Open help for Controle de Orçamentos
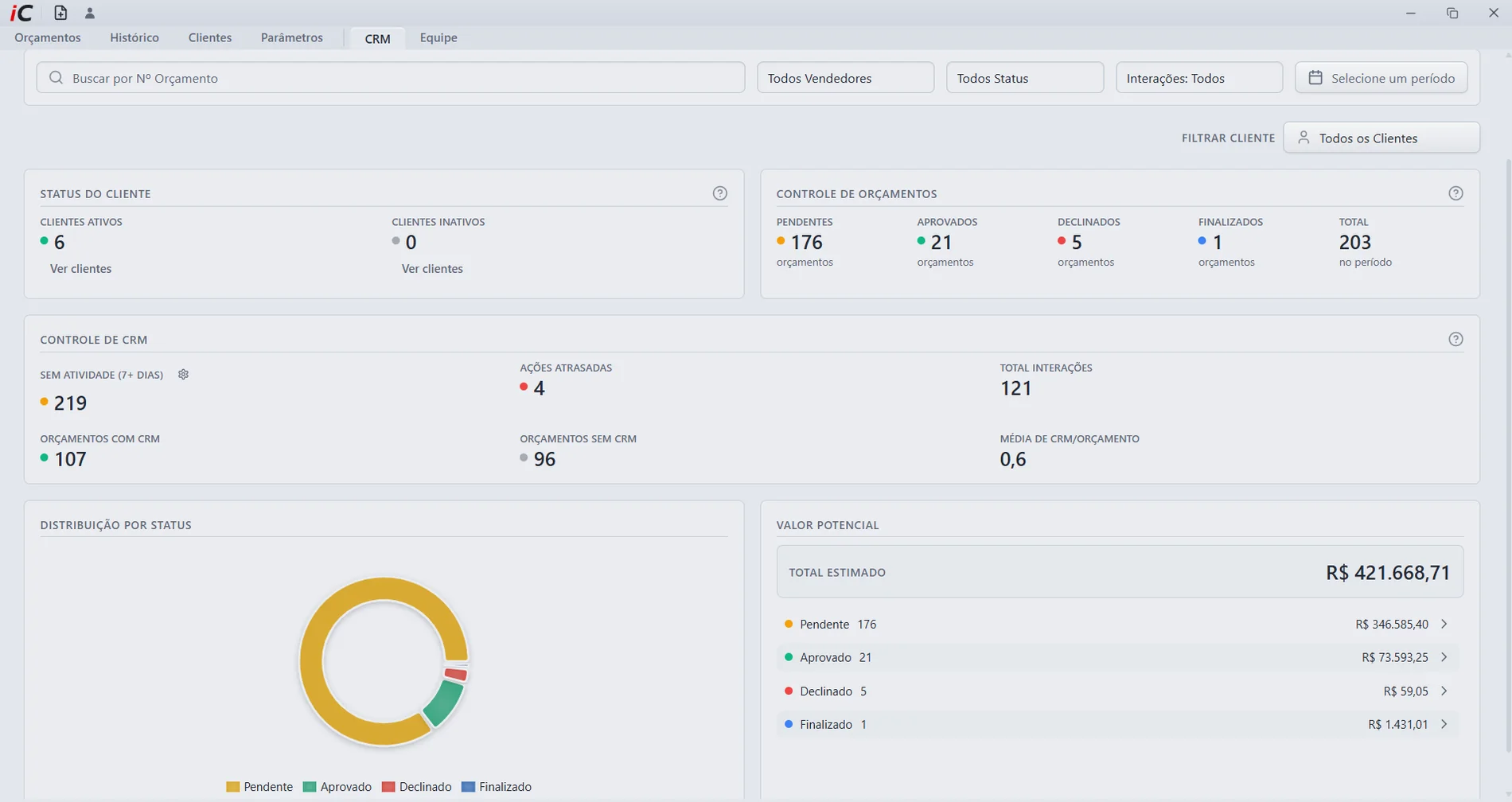Screen dimensions: 1512x802 pyautogui.click(x=1455, y=193)
